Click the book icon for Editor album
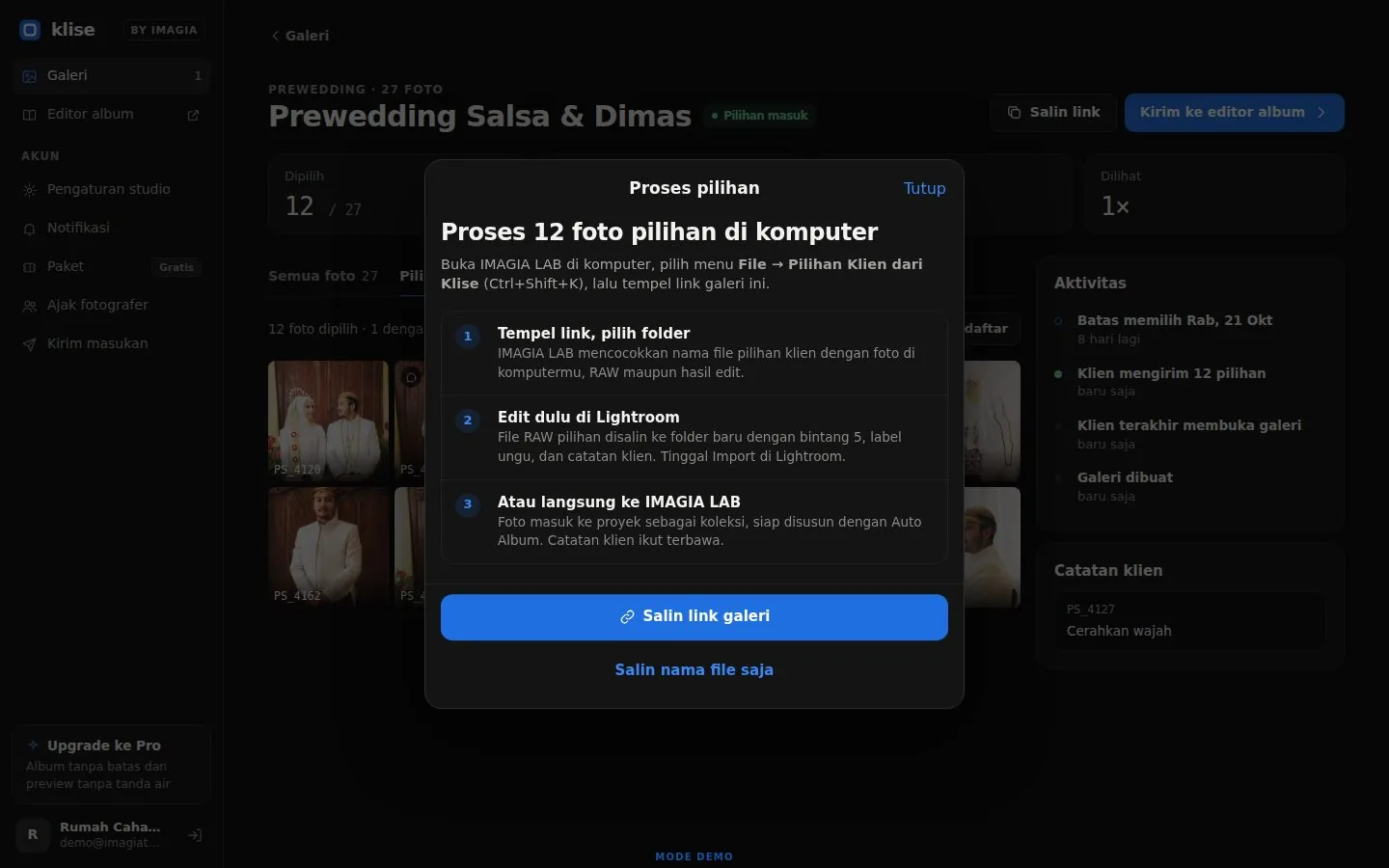This screenshot has height=868, width=1389. pos(29,115)
